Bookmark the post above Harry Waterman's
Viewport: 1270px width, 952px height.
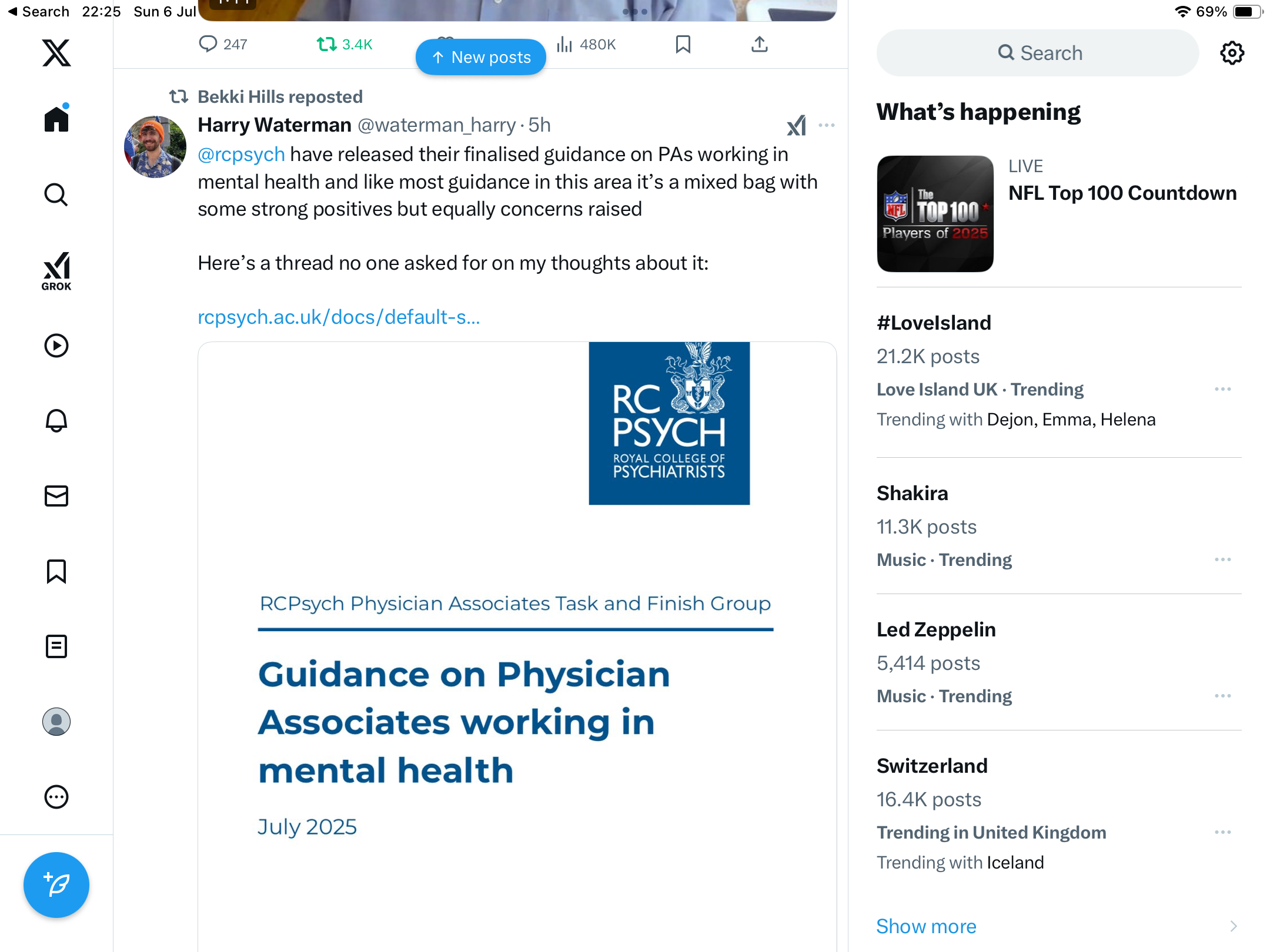[683, 44]
